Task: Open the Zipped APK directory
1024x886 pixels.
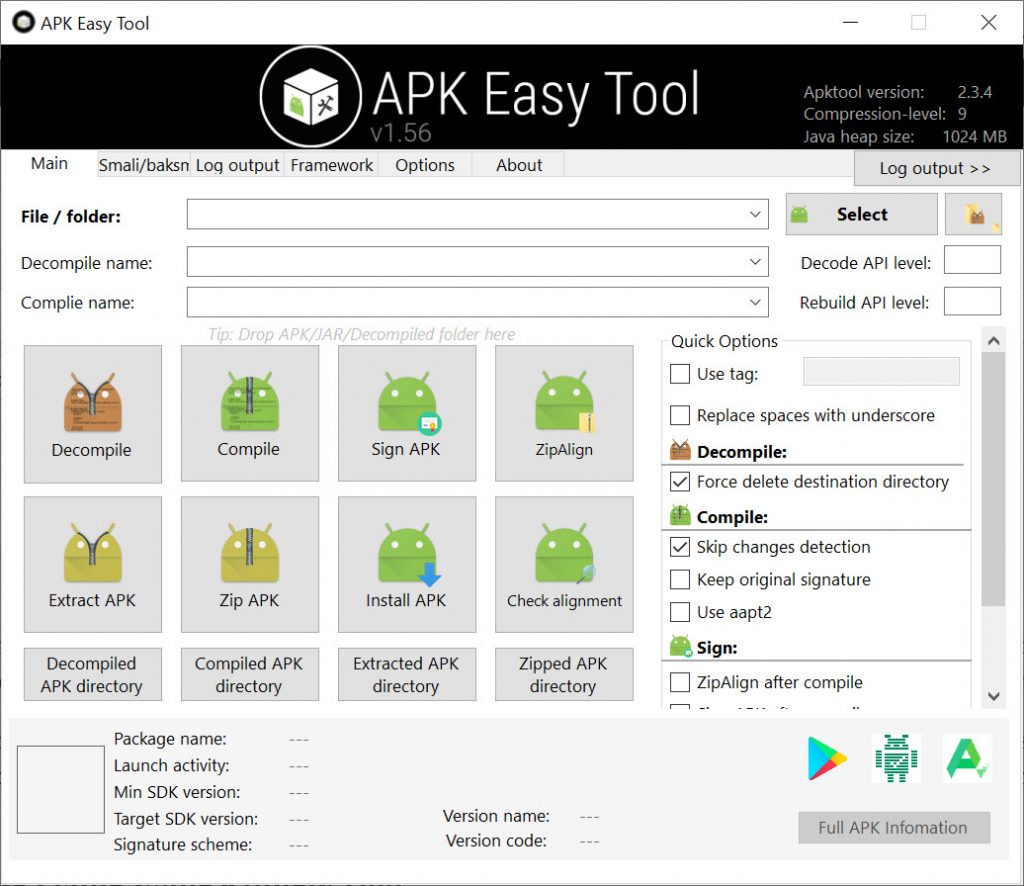Action: 564,674
